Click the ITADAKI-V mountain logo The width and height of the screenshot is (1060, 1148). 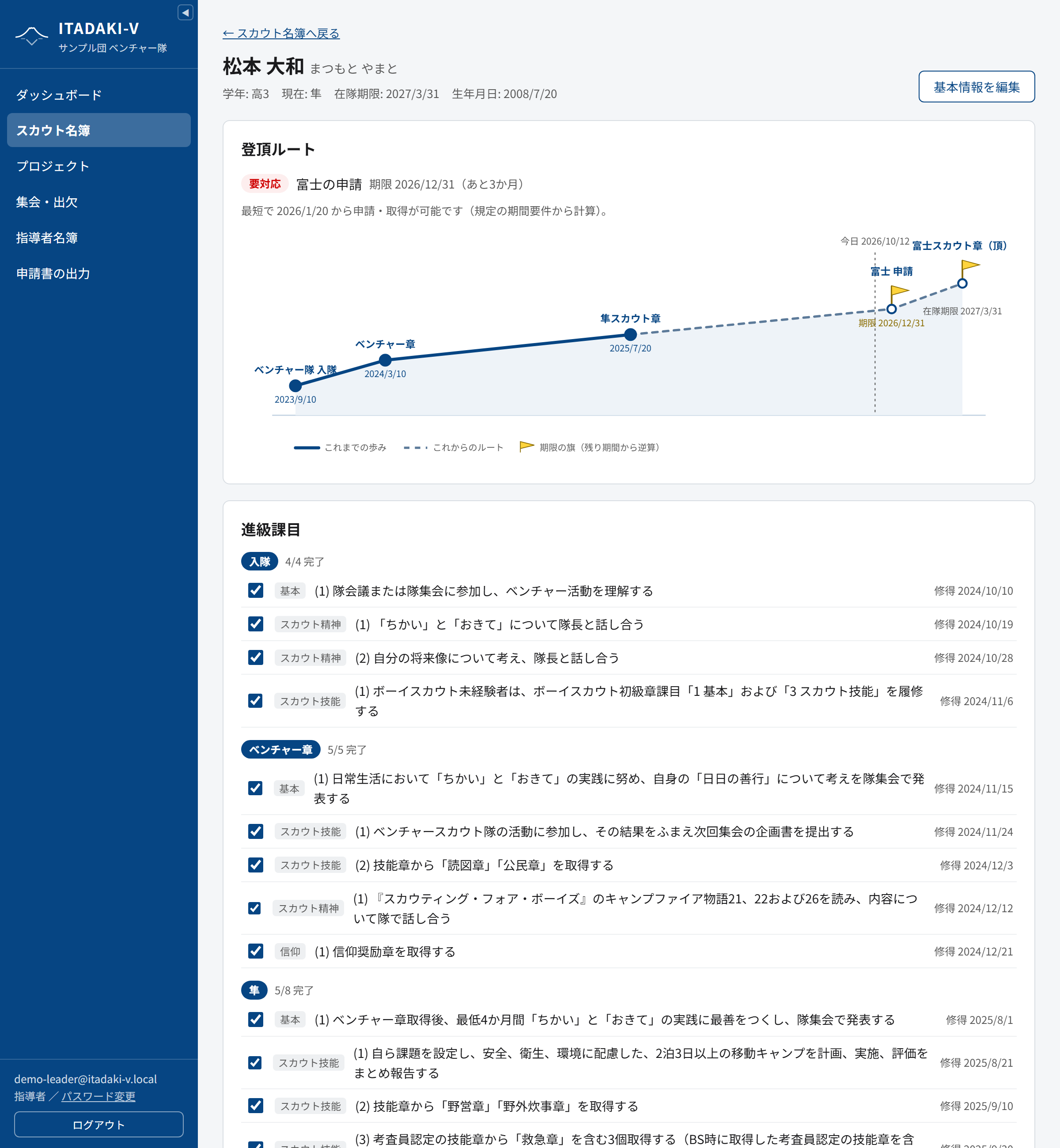pyautogui.click(x=31, y=36)
